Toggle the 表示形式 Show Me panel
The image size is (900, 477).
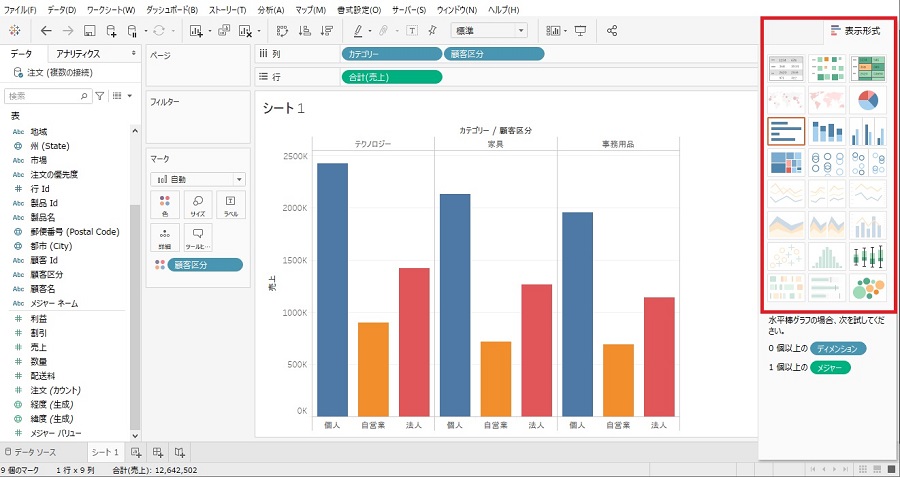coord(855,31)
